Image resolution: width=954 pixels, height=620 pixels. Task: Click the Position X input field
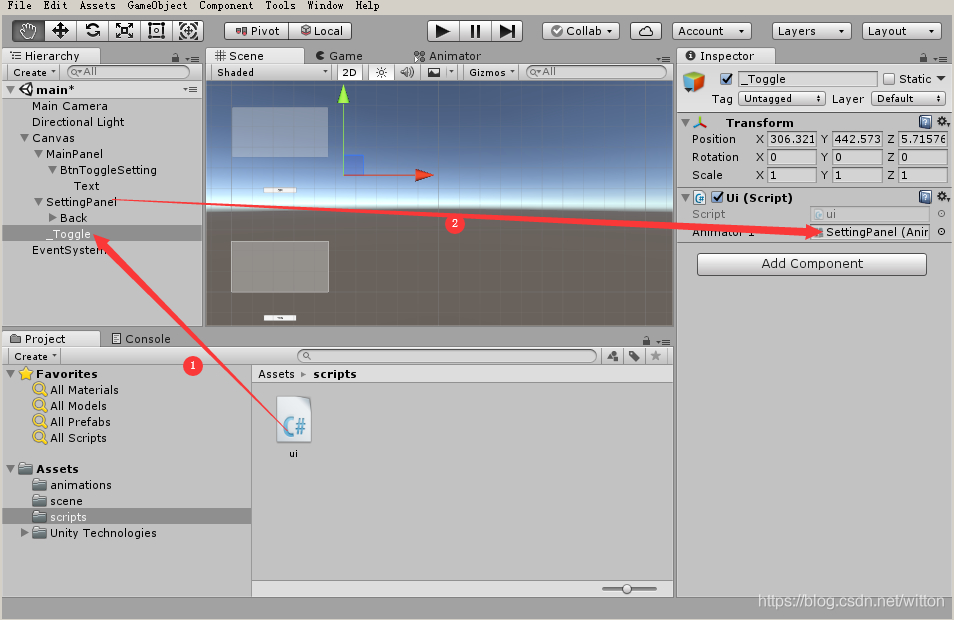click(792, 139)
